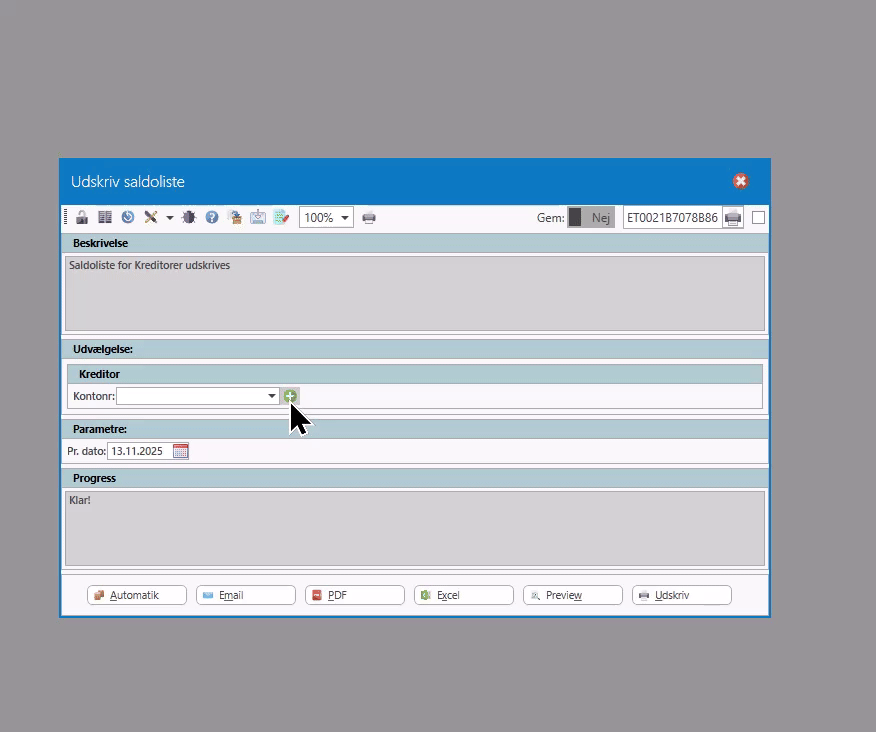Toggle the Gem switch from Nej
The height and width of the screenshot is (732, 876).
click(590, 217)
